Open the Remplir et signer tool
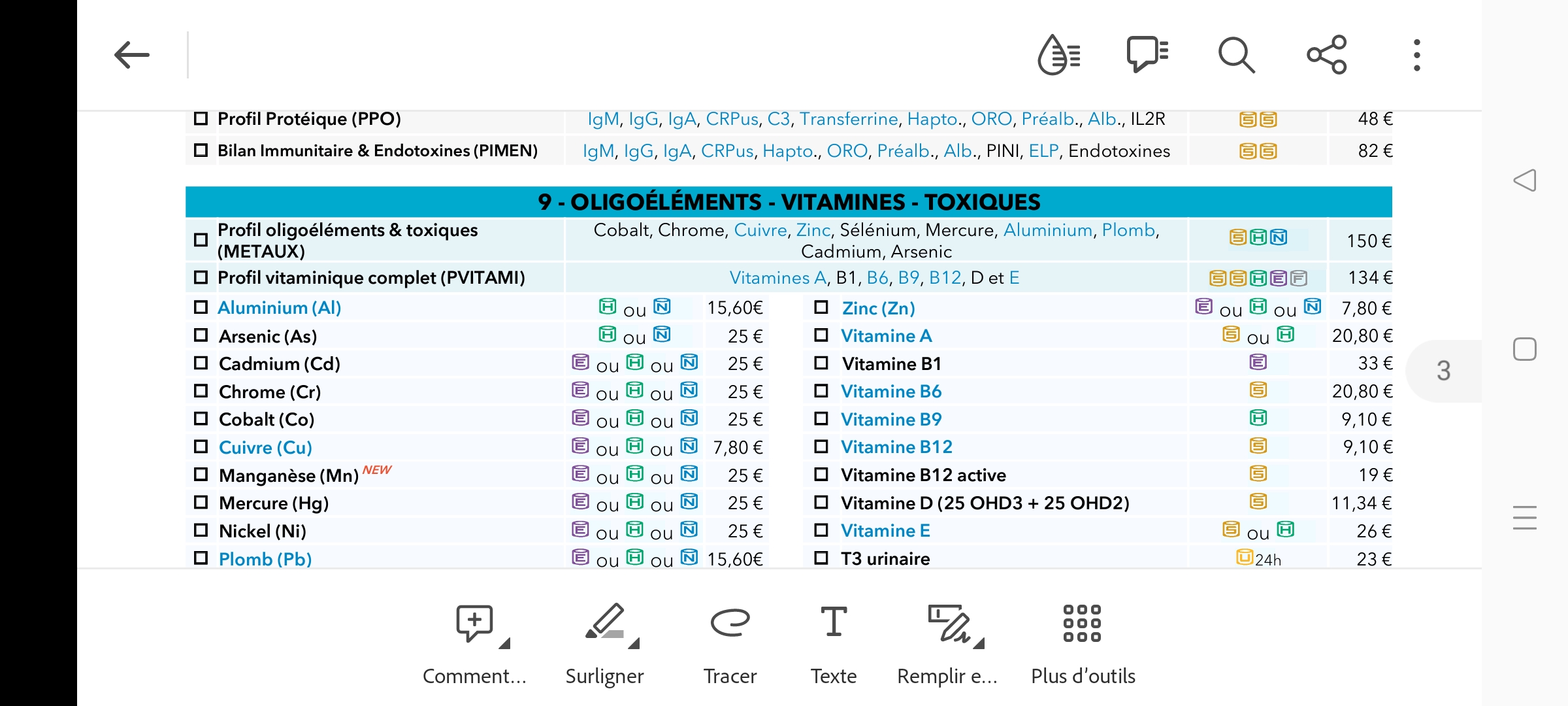Screen dimensions: 1568x706 (x=947, y=645)
